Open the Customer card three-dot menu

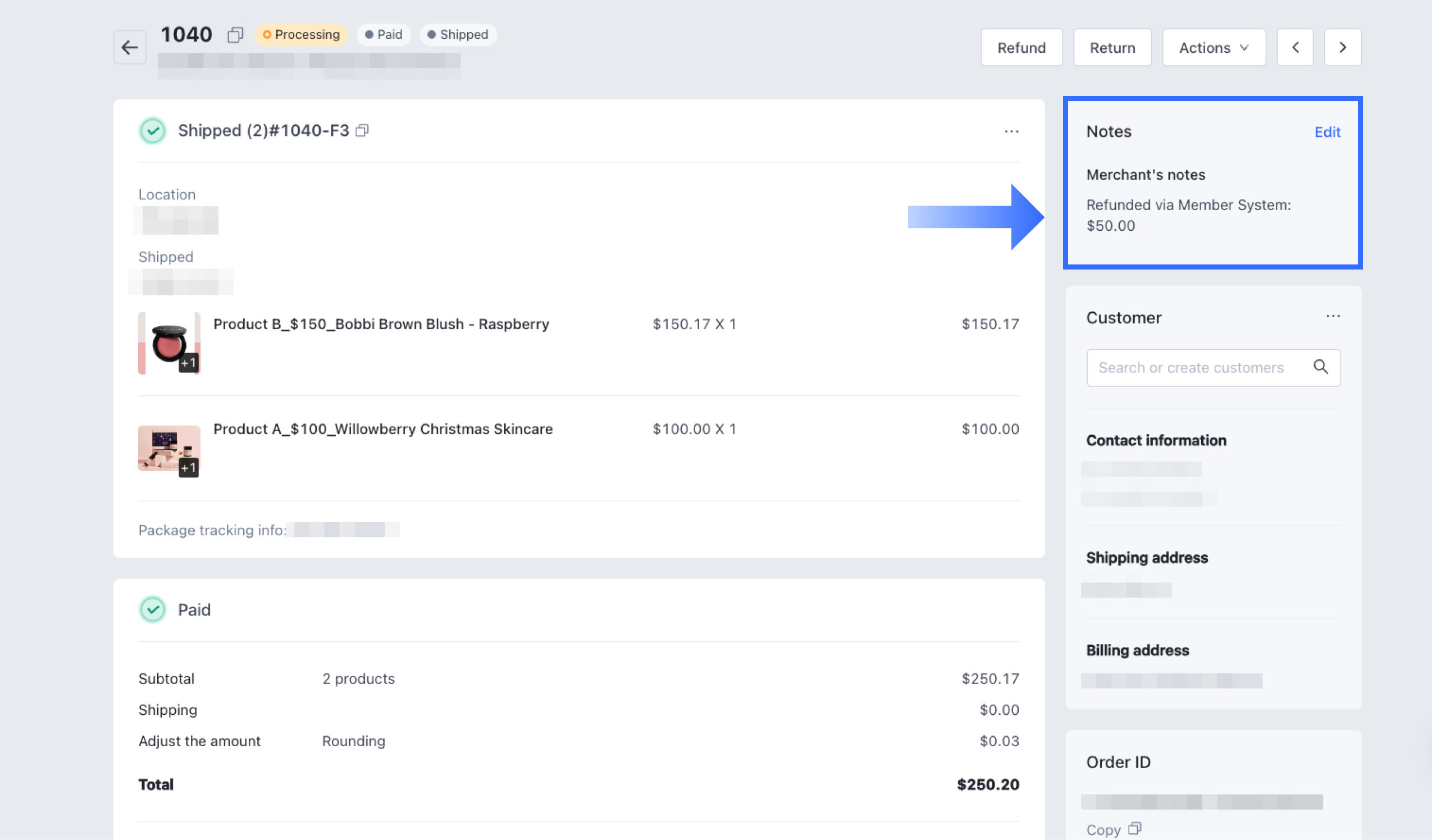[1333, 317]
